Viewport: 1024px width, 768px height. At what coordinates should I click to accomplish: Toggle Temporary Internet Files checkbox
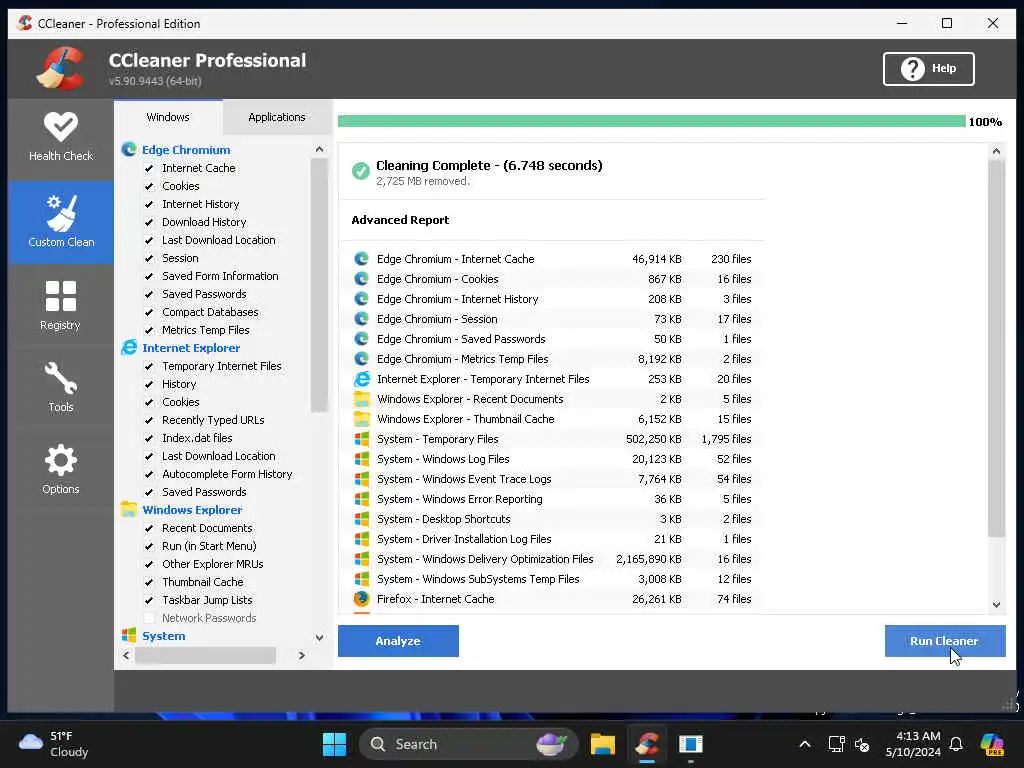coord(149,366)
